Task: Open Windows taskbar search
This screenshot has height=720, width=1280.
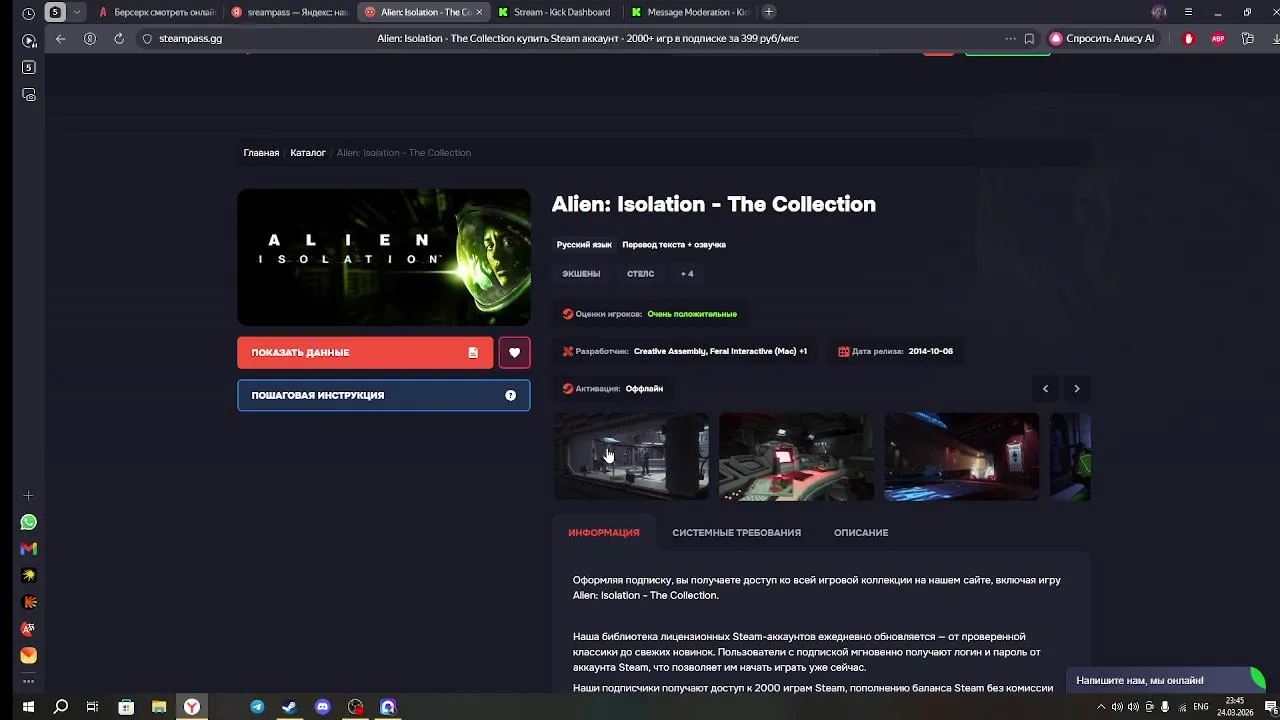Action: pyautogui.click(x=61, y=707)
